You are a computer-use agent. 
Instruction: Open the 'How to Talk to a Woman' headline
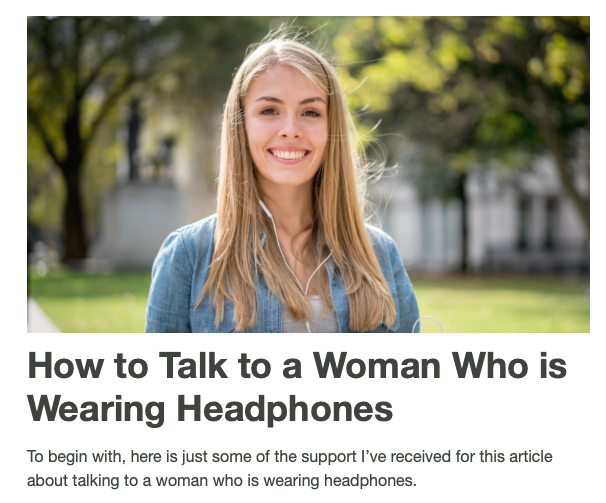pyautogui.click(x=297, y=387)
